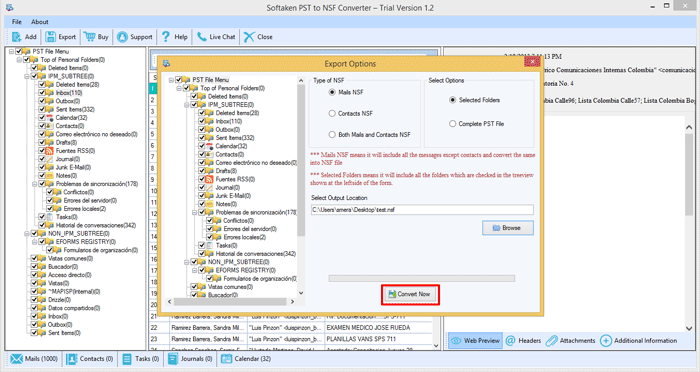Click the preview pane scroll-up arrow

pyautogui.click(x=689, y=127)
